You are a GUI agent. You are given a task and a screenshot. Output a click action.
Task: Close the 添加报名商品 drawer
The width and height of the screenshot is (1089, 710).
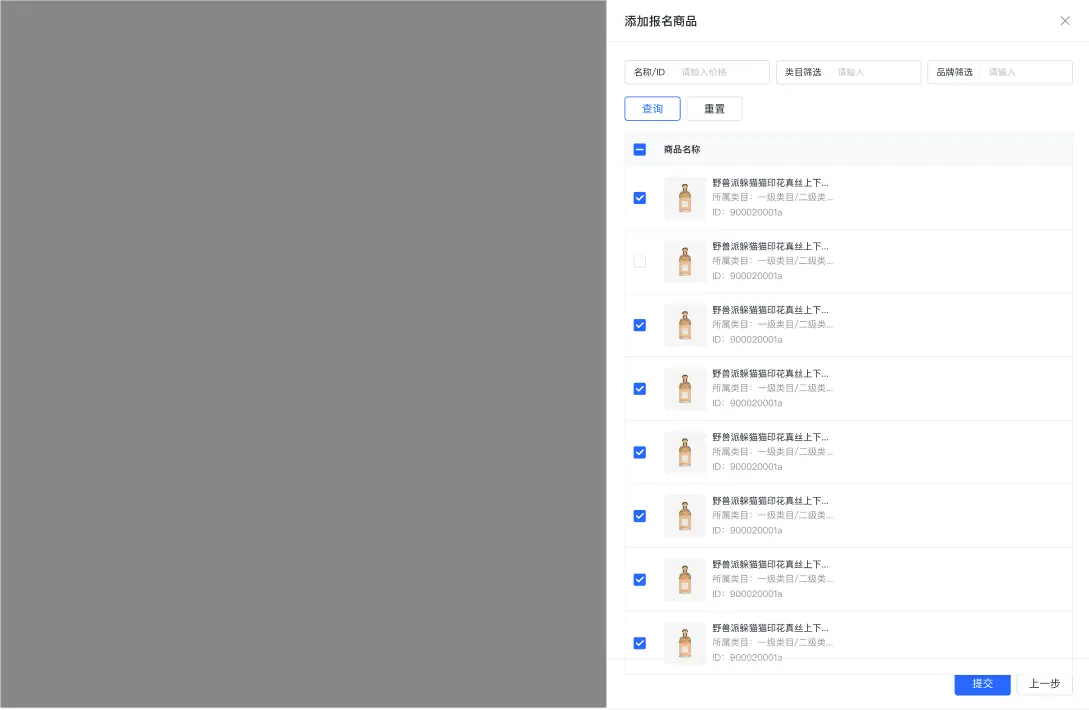[1065, 21]
